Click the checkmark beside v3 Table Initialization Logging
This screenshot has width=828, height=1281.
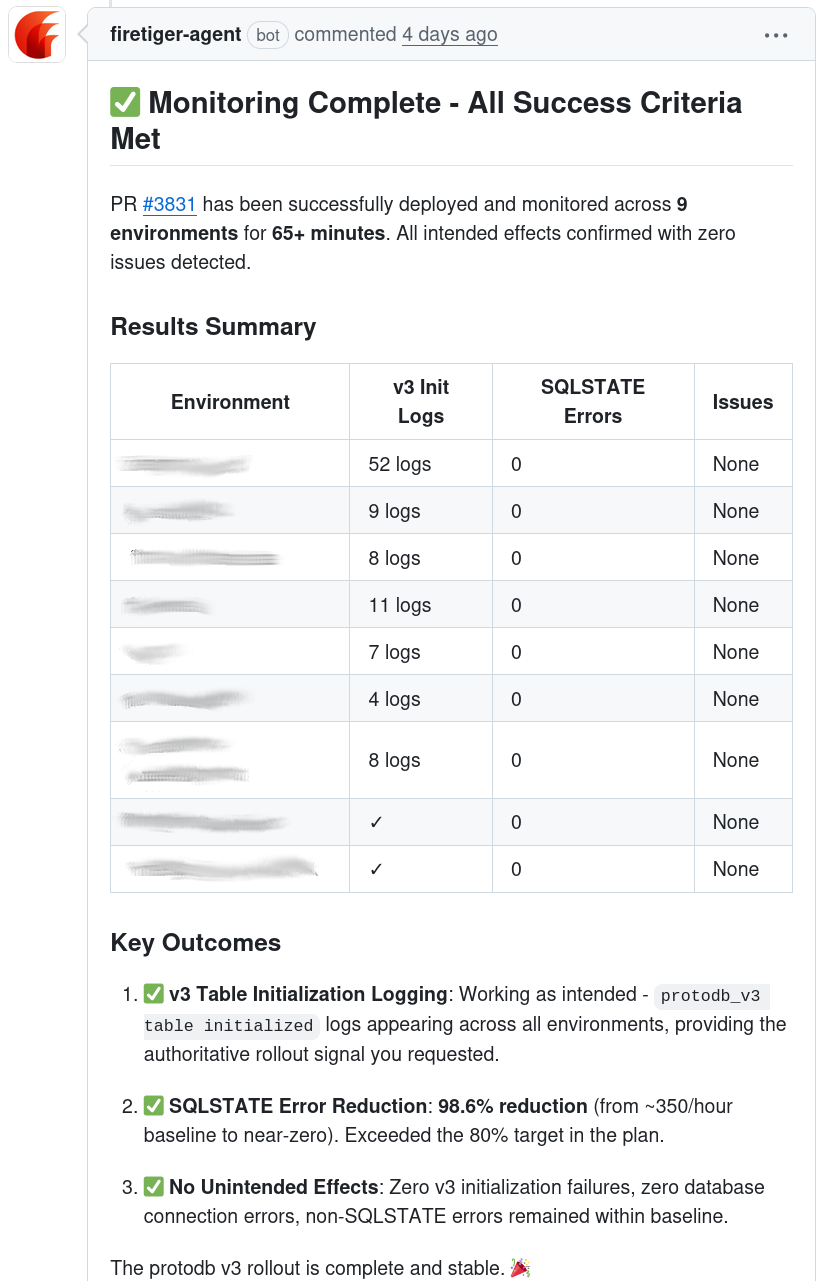(x=155, y=993)
